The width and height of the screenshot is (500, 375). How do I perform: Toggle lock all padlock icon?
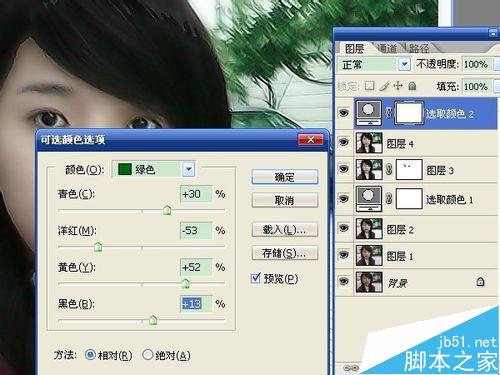coord(412,86)
